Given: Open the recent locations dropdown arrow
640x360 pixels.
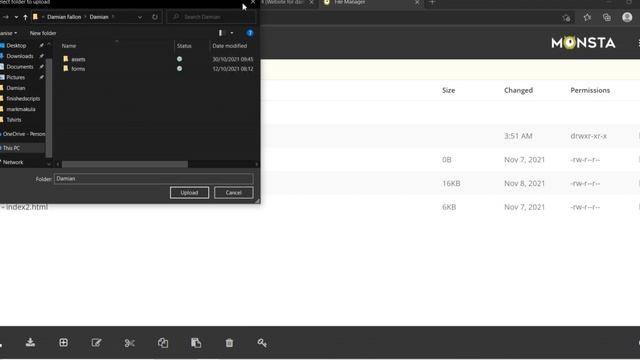Looking at the screenshot, I should pos(16,17).
